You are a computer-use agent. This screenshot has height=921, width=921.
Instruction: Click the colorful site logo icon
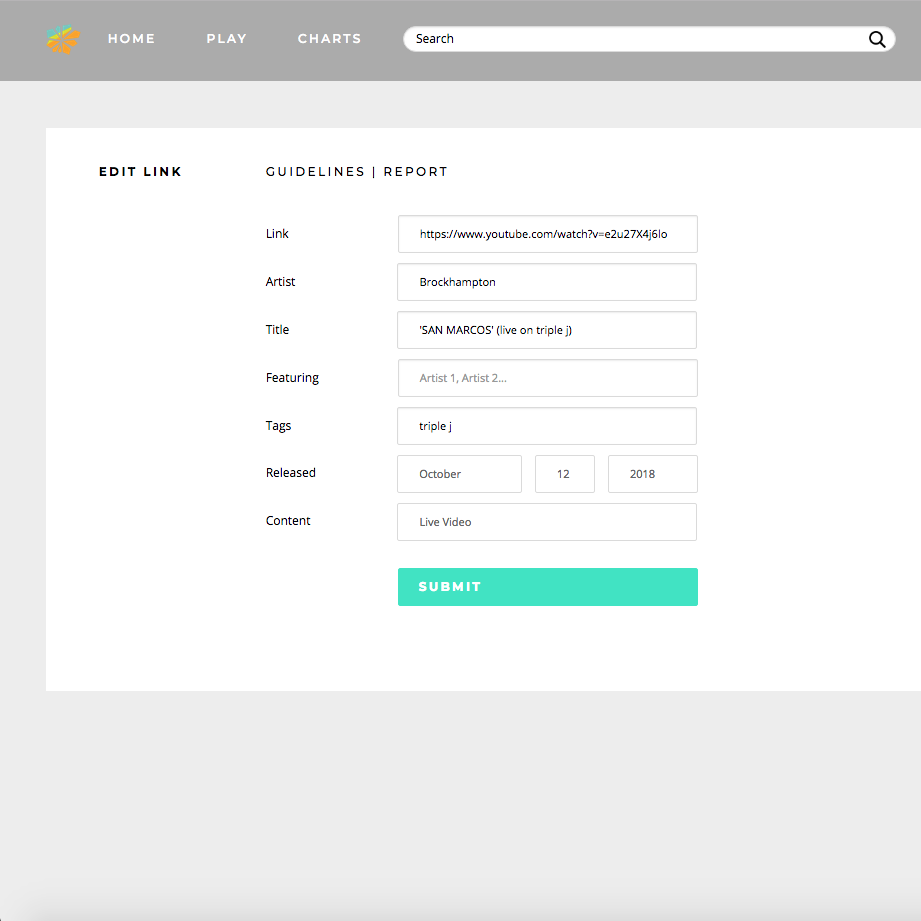point(62,39)
